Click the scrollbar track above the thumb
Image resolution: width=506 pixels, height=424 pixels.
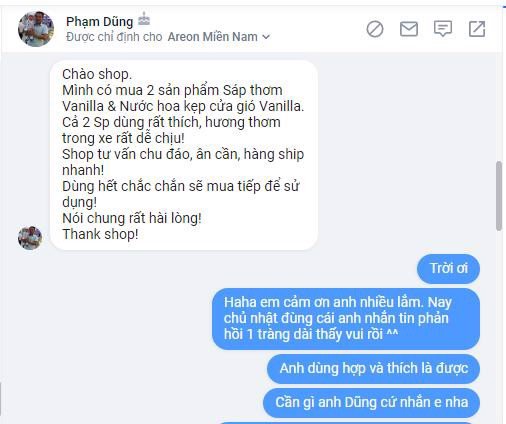[x=499, y=107]
